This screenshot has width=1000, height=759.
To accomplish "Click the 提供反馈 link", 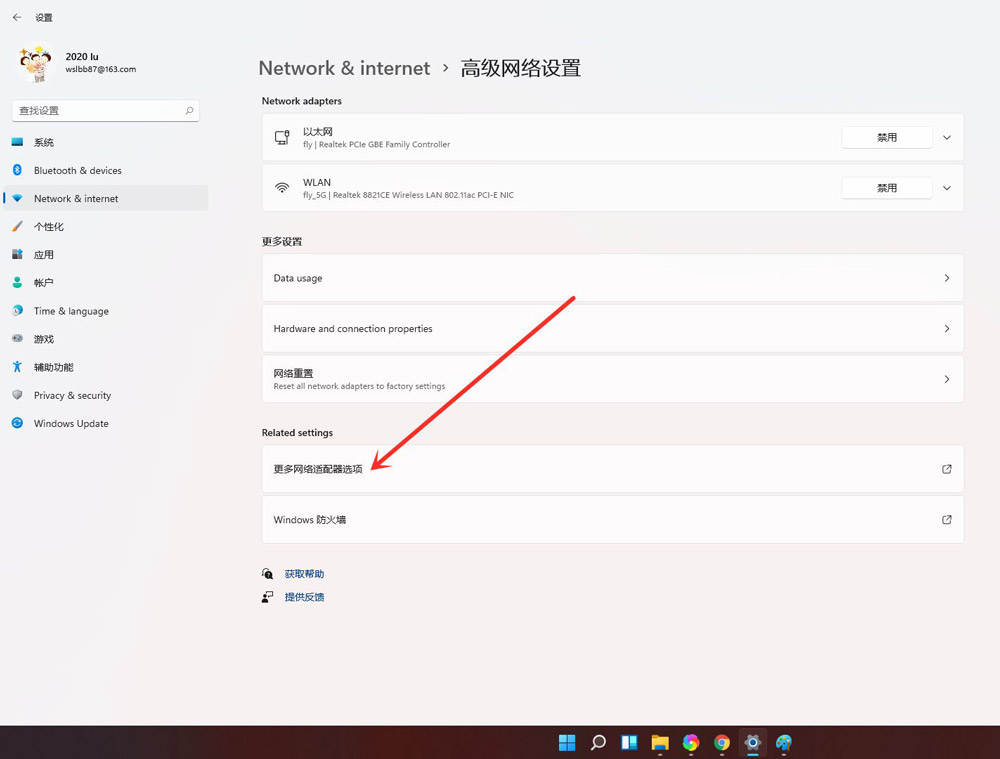I will pyautogui.click(x=305, y=596).
